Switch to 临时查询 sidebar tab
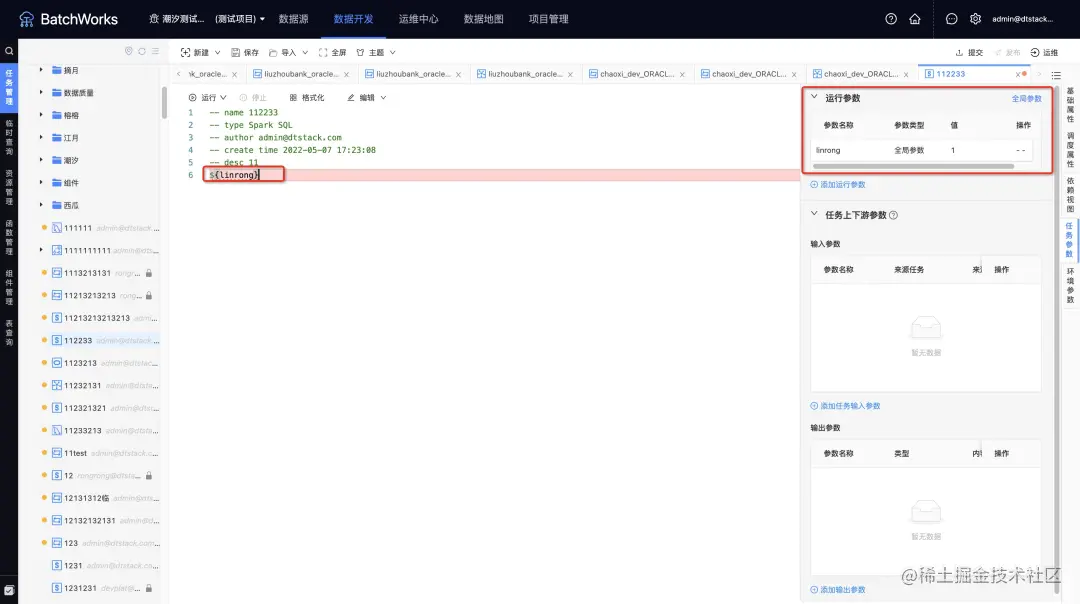The height and width of the screenshot is (604, 1080). 9,137
